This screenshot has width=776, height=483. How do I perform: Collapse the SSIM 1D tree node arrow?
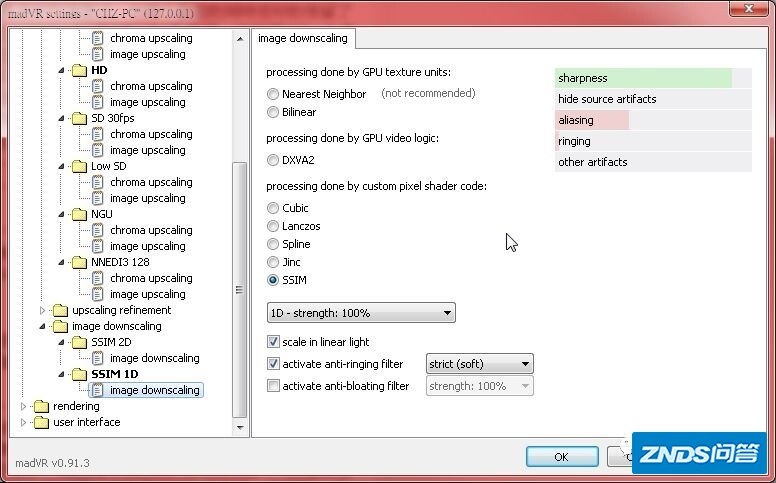pos(61,374)
